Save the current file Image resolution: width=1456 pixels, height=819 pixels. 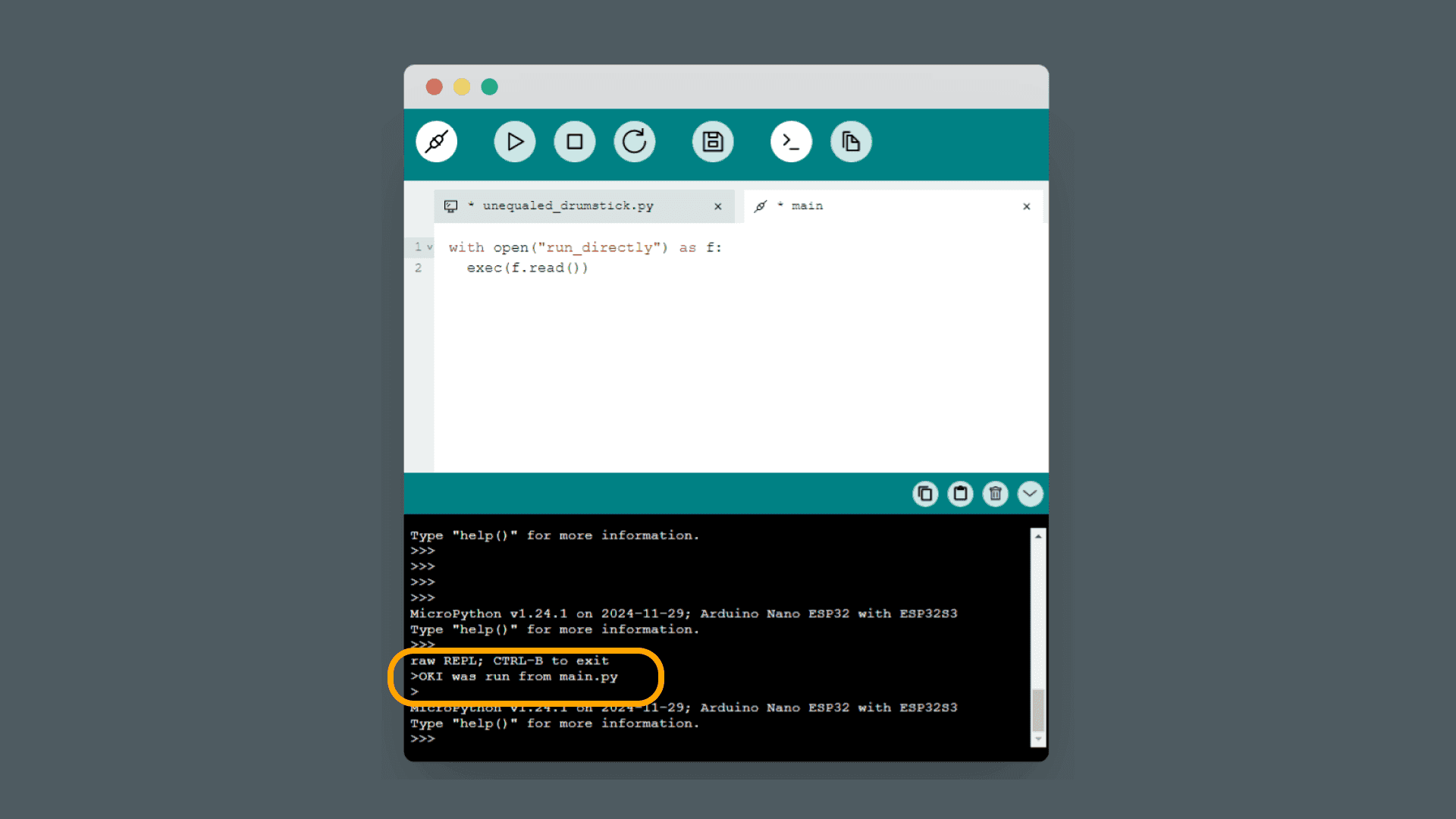(713, 142)
